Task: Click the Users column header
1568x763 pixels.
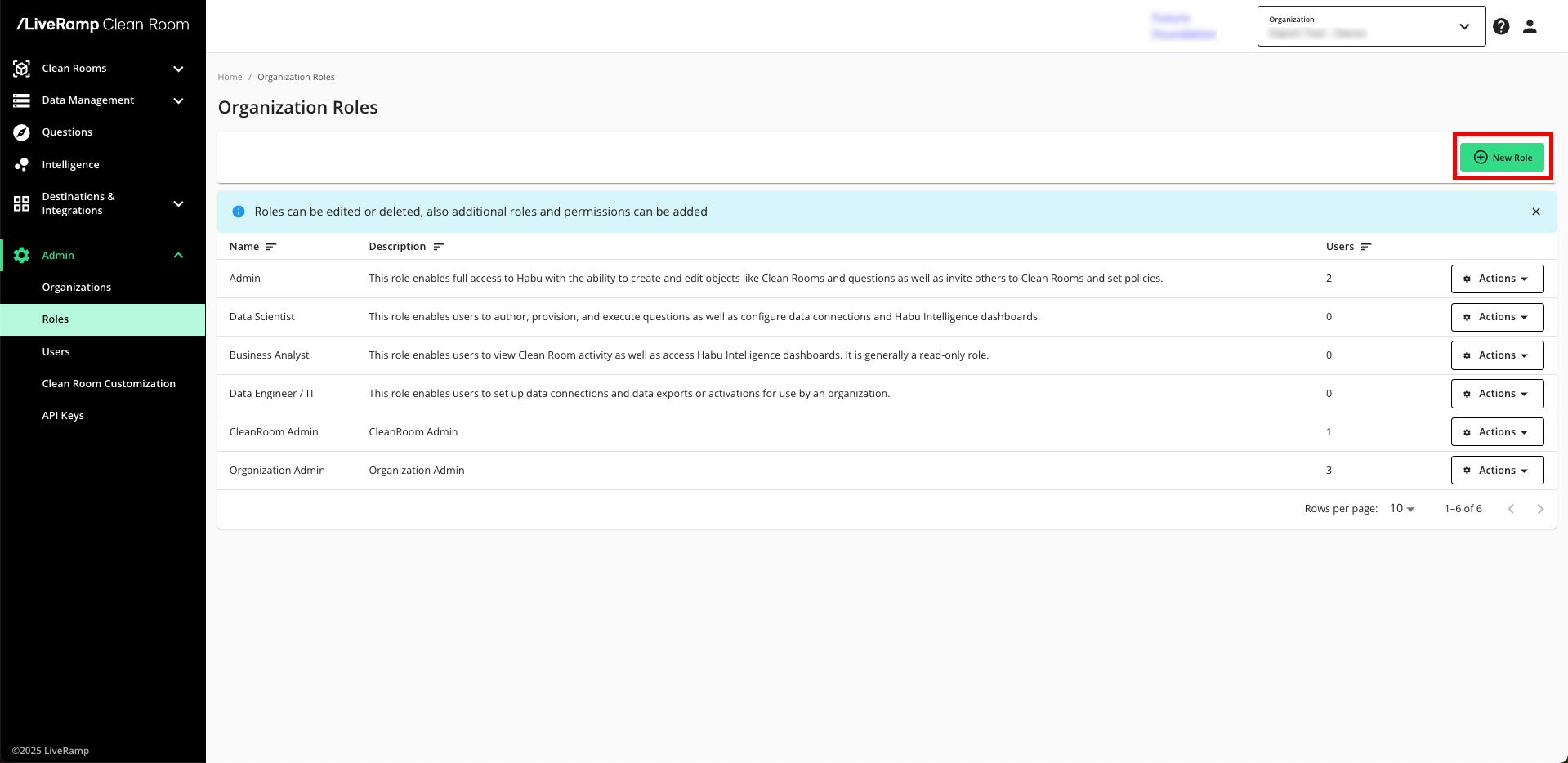Action: tap(1340, 247)
